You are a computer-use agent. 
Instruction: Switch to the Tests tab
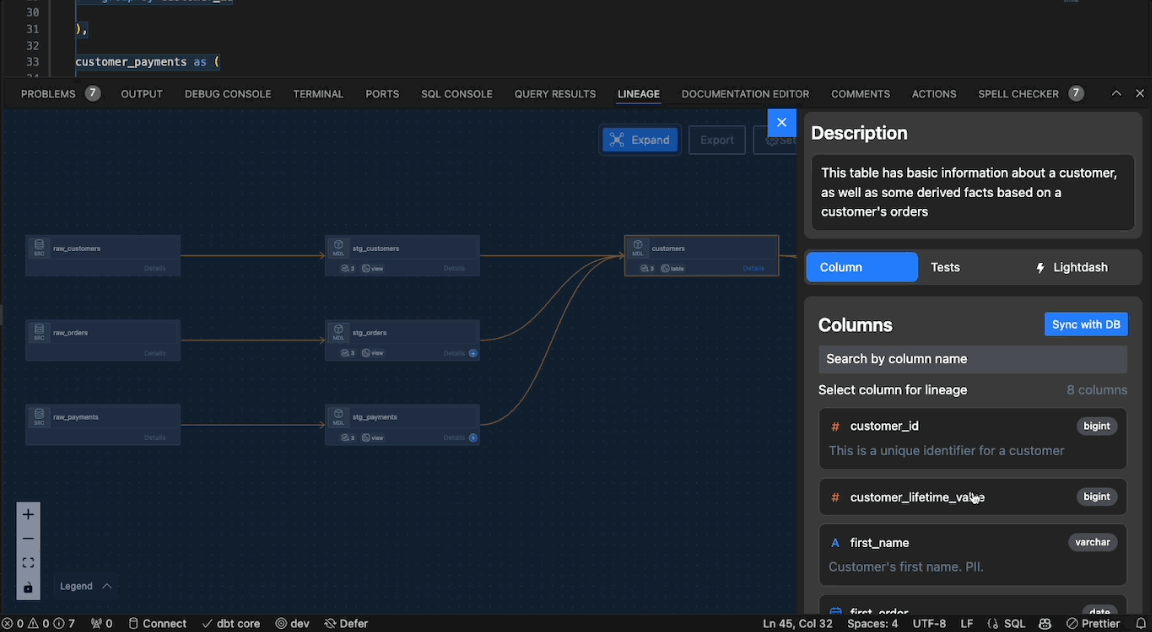(944, 267)
